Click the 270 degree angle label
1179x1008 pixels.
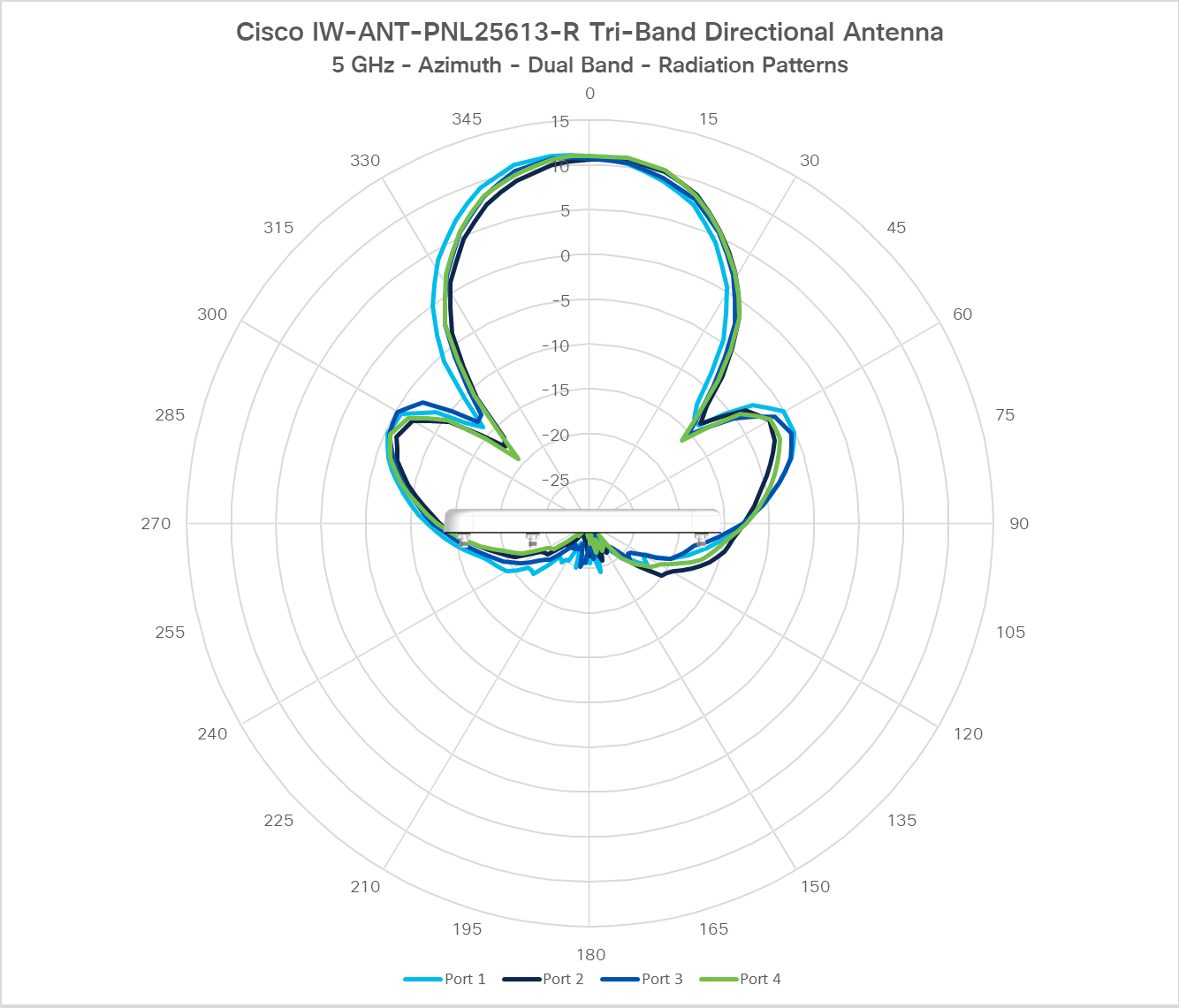click(156, 524)
